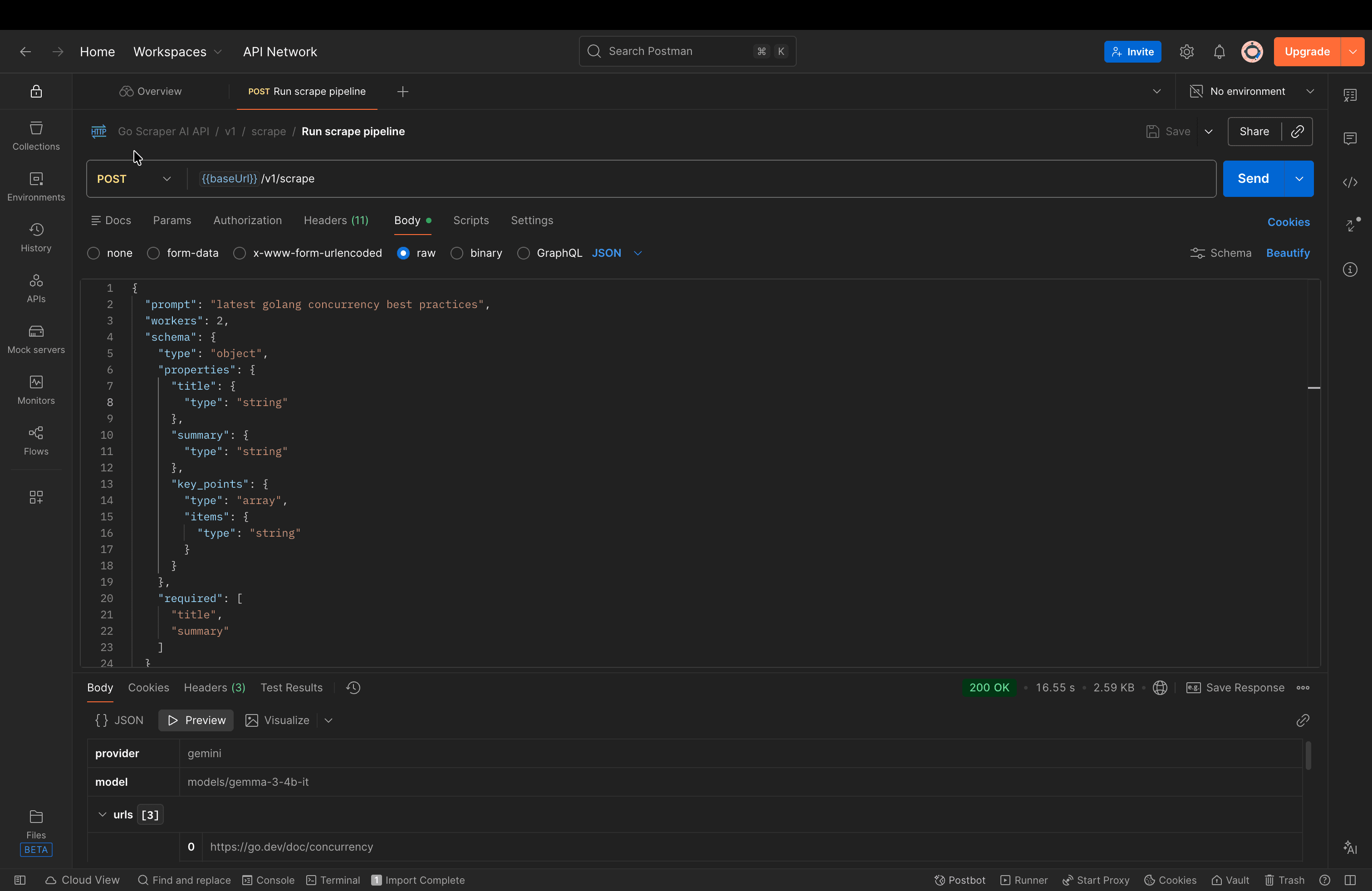
Task: Click the response pane vertical scrollbar
Action: click(1308, 755)
